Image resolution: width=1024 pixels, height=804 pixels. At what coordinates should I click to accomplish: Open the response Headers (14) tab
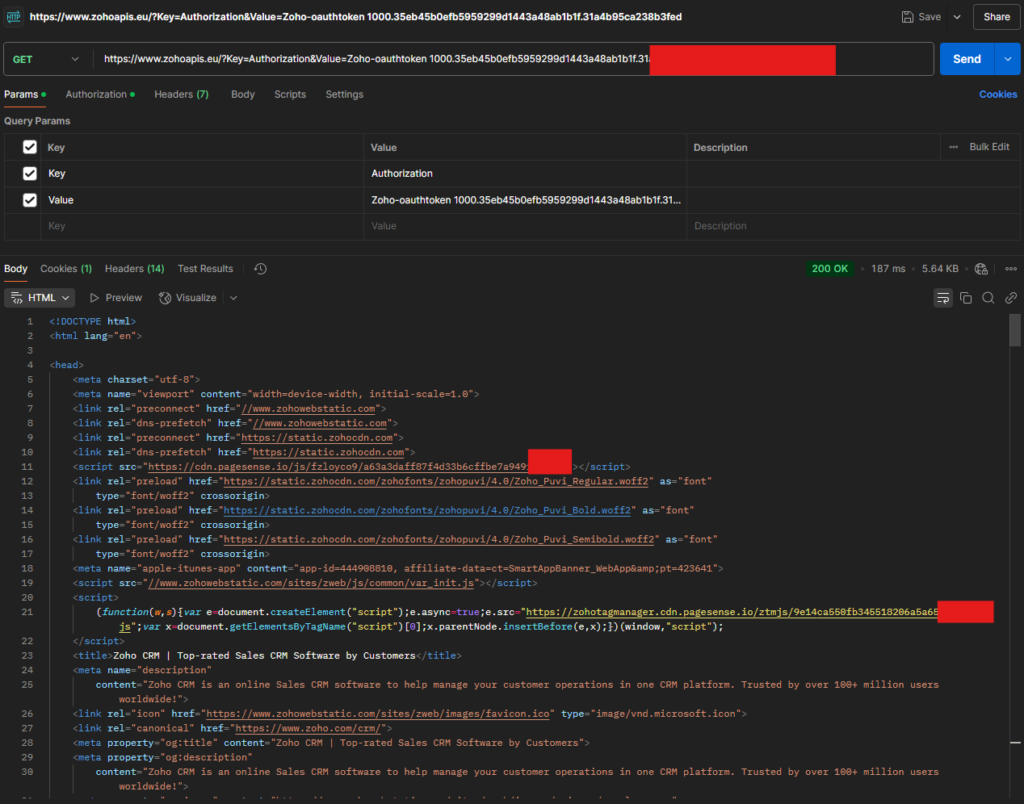click(x=135, y=269)
